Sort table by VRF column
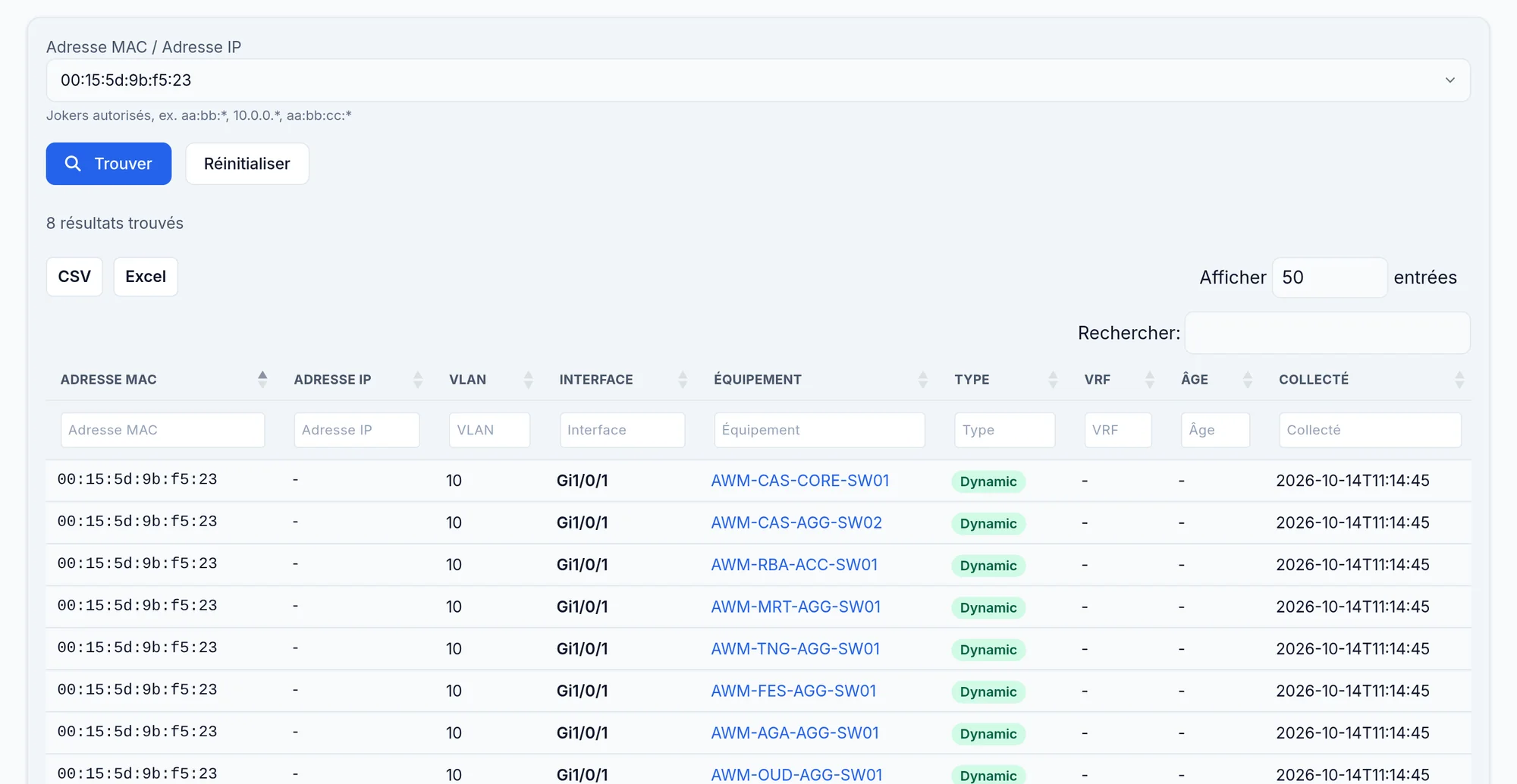The image size is (1517, 784). (1118, 379)
